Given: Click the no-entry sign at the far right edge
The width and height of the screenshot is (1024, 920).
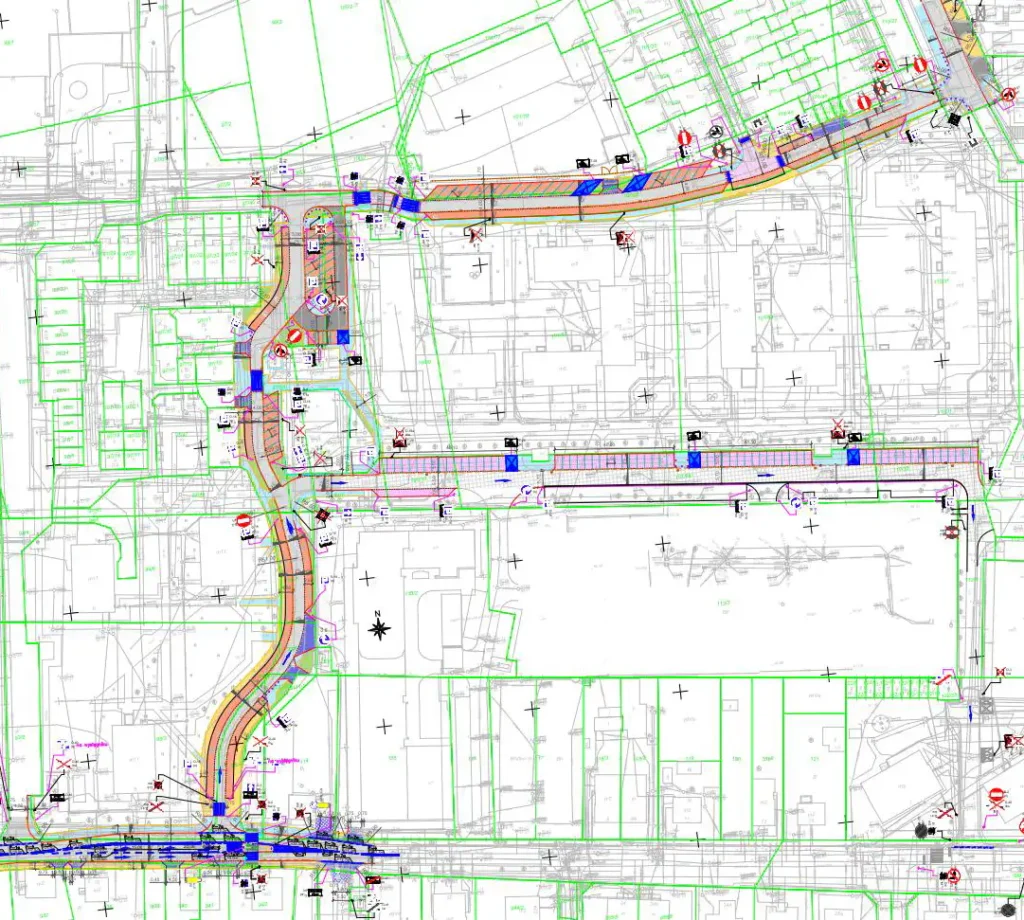Looking at the screenshot, I should 996,795.
